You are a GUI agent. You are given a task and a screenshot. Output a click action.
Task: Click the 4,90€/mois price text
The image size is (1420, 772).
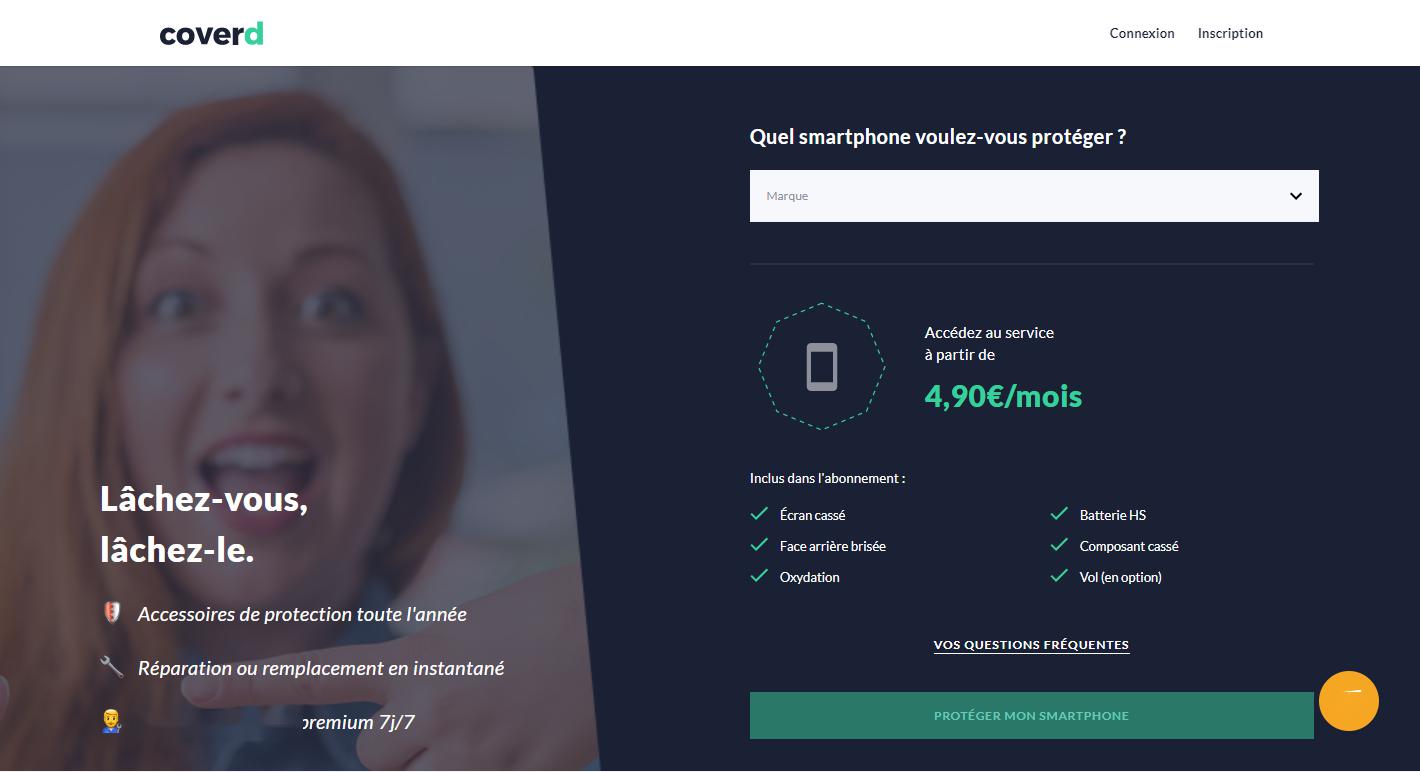coord(1003,396)
